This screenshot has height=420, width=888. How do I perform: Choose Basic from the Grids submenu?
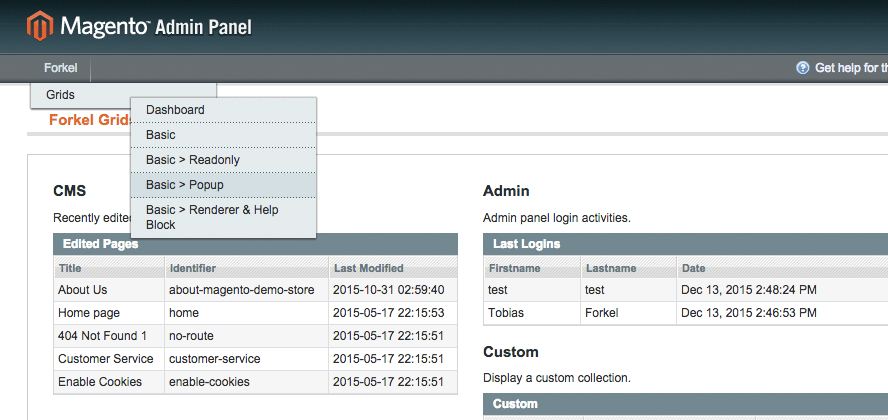click(x=223, y=135)
